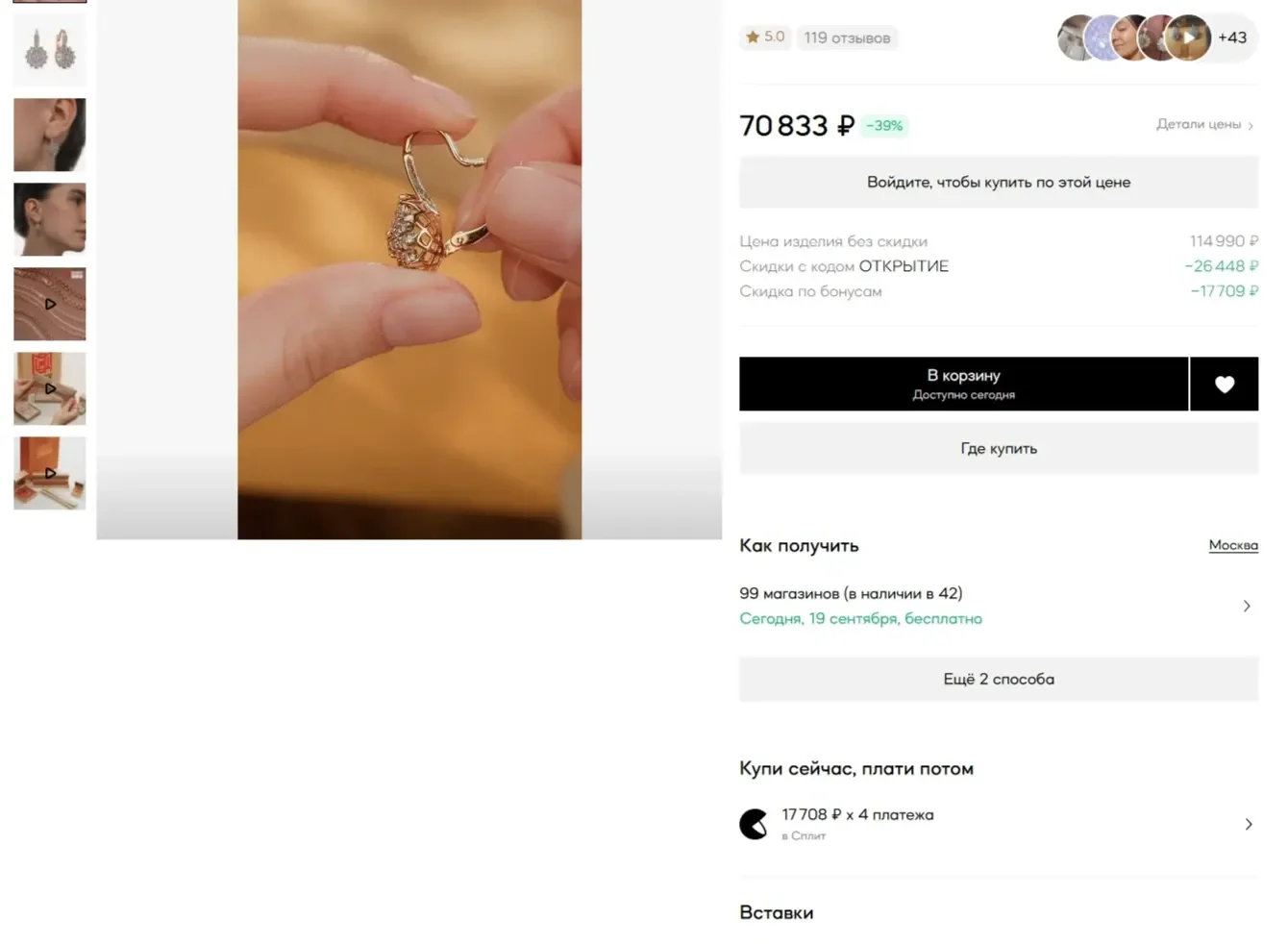
Task: Play the red gift box video thumbnail
Action: [x=50, y=388]
